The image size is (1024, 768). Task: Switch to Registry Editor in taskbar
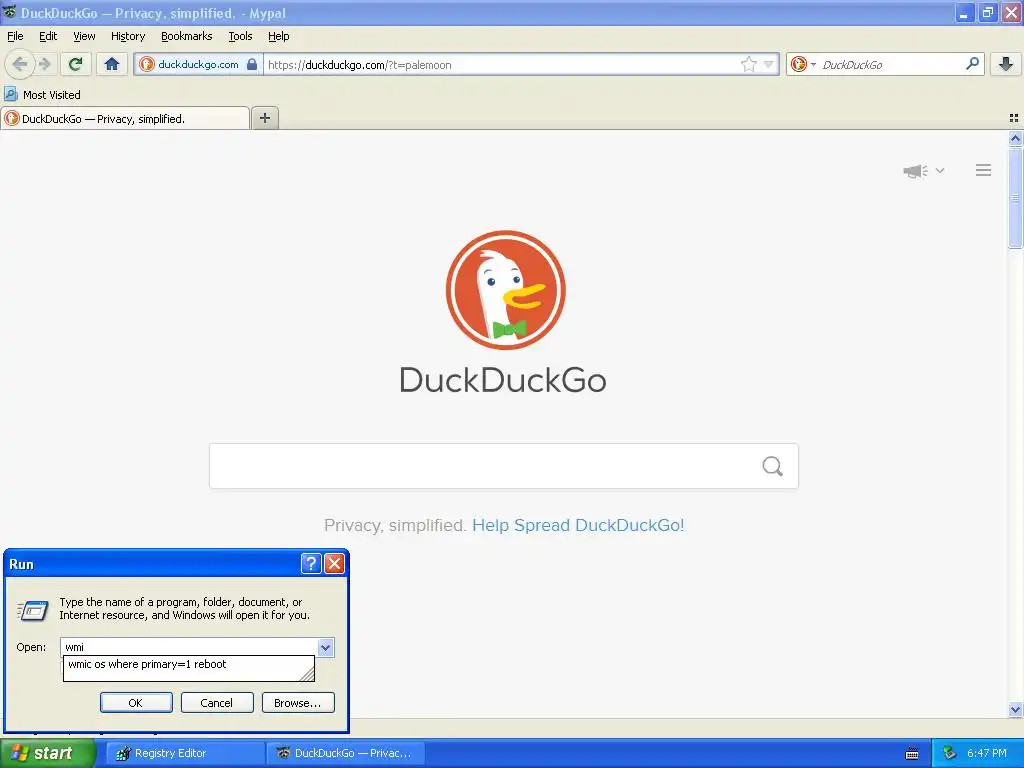click(x=185, y=753)
